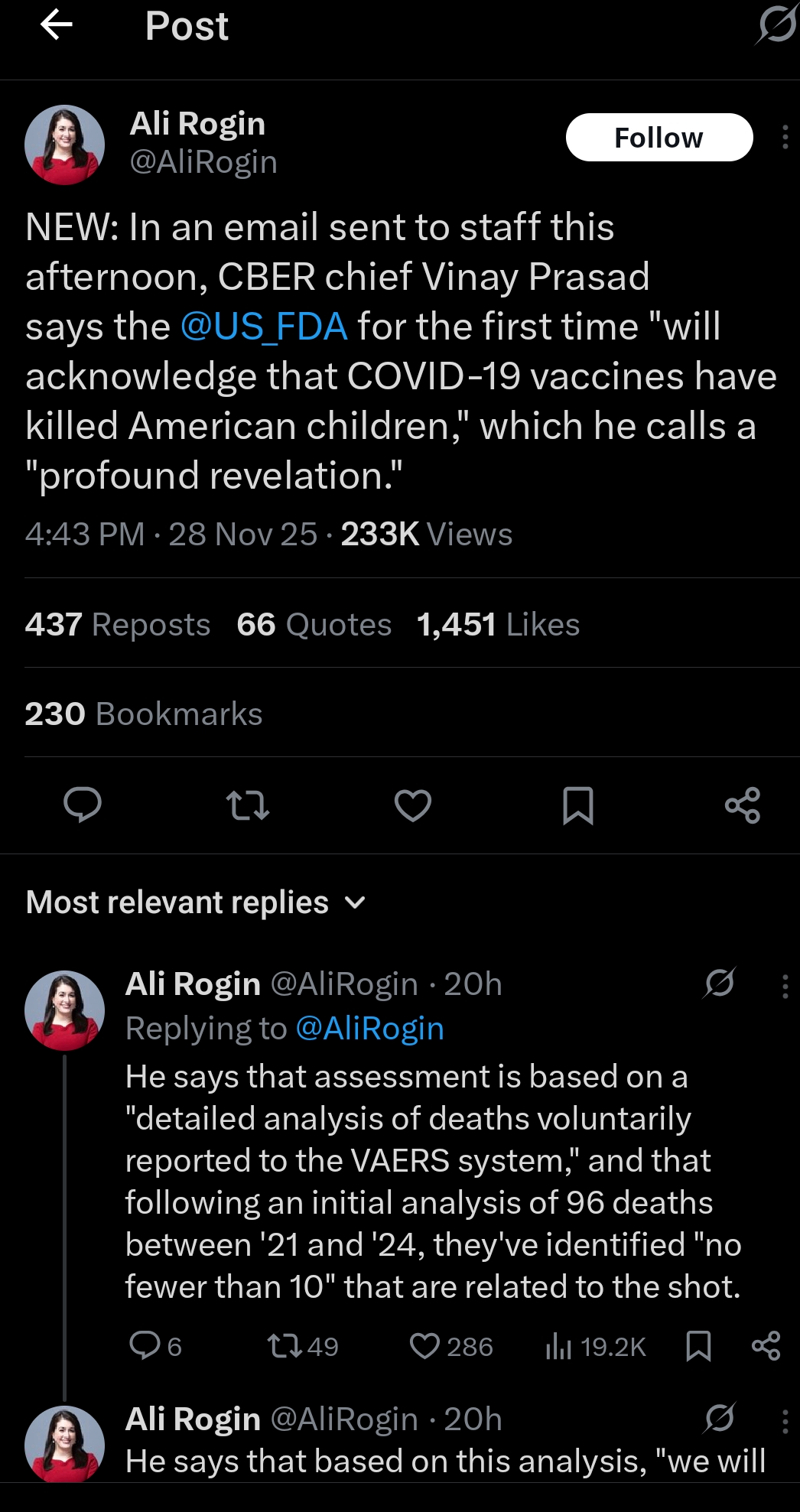
Task: Like the main post
Action: pyautogui.click(x=413, y=805)
